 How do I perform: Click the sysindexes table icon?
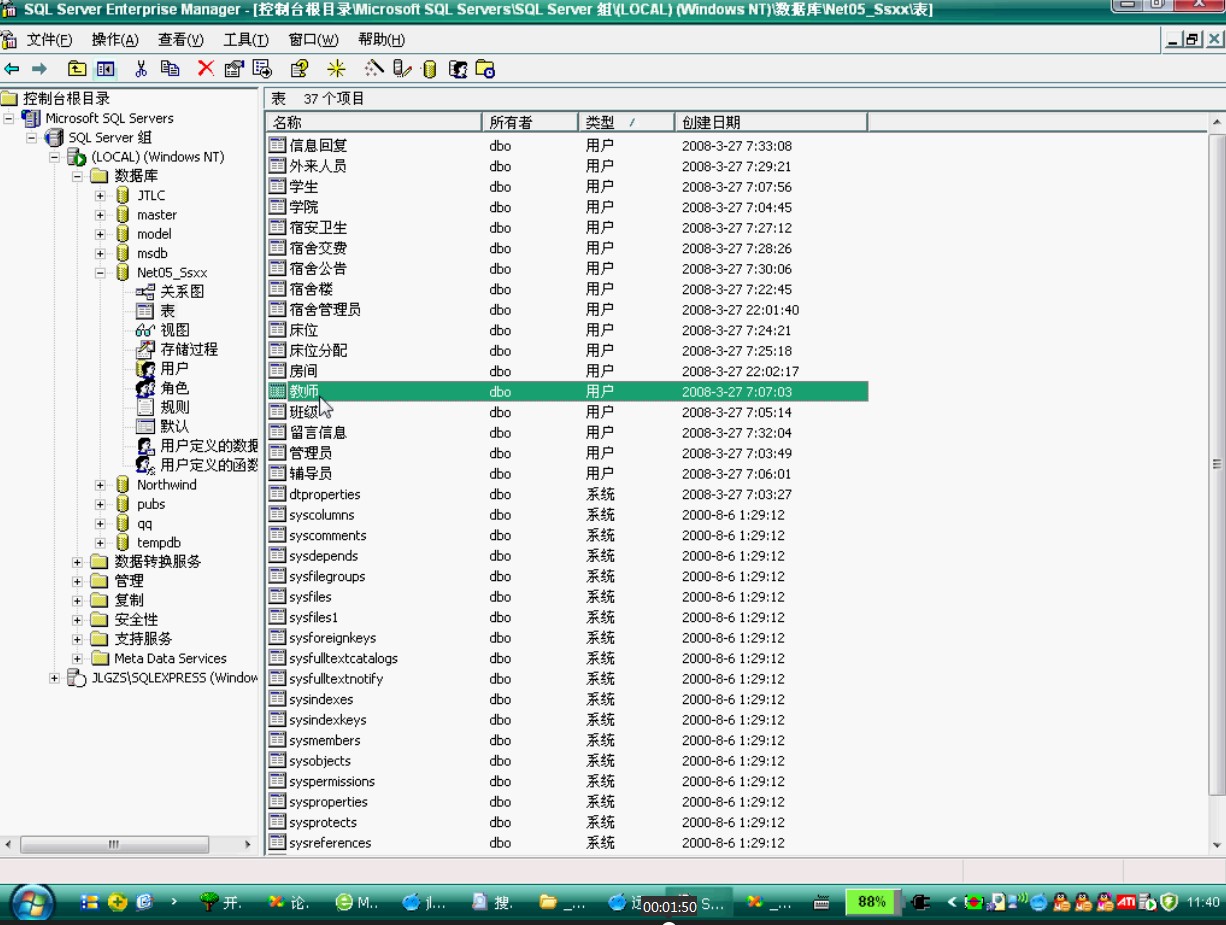(x=277, y=699)
